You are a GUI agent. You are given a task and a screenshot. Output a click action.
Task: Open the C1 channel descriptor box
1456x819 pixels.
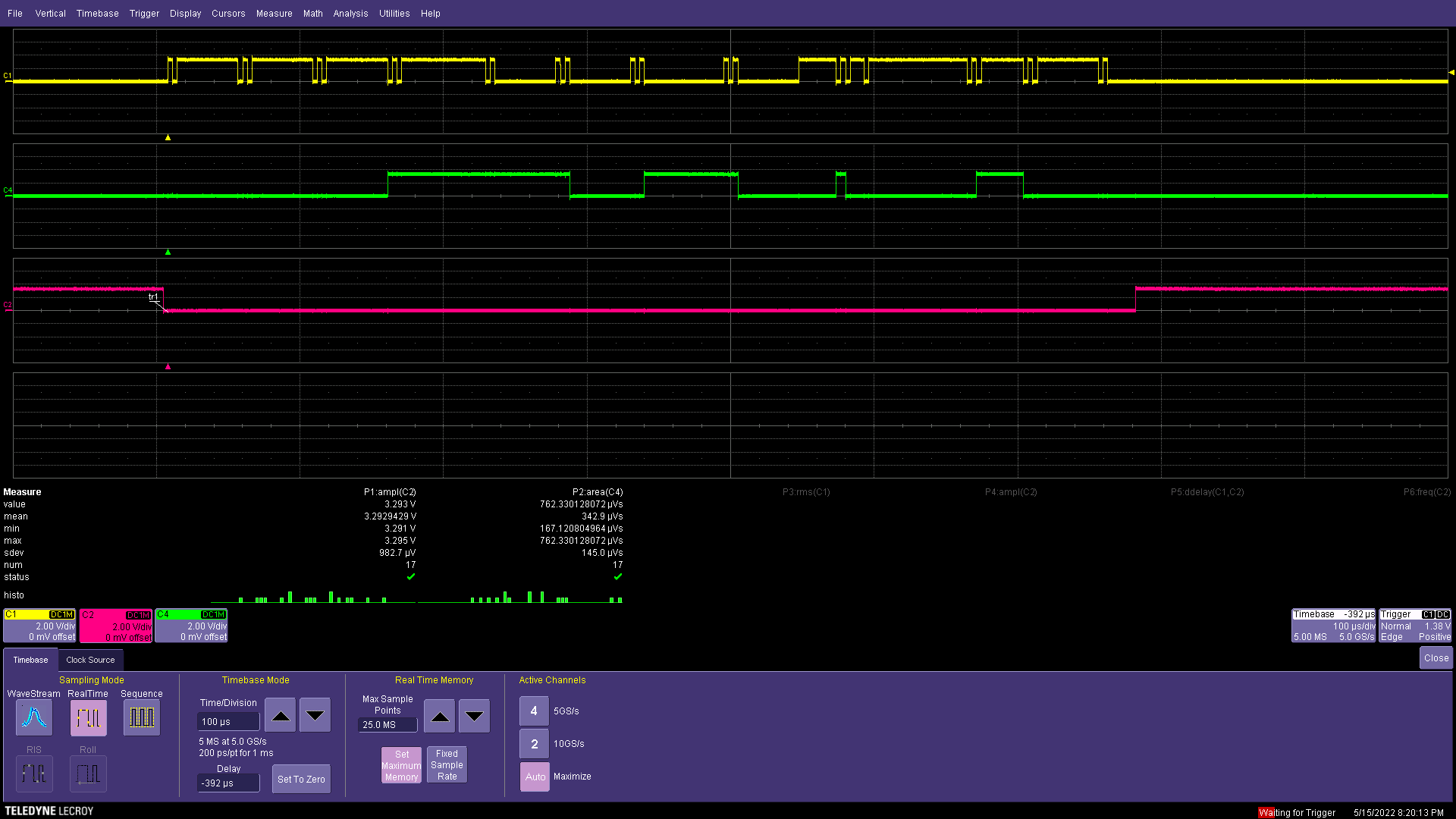(39, 626)
